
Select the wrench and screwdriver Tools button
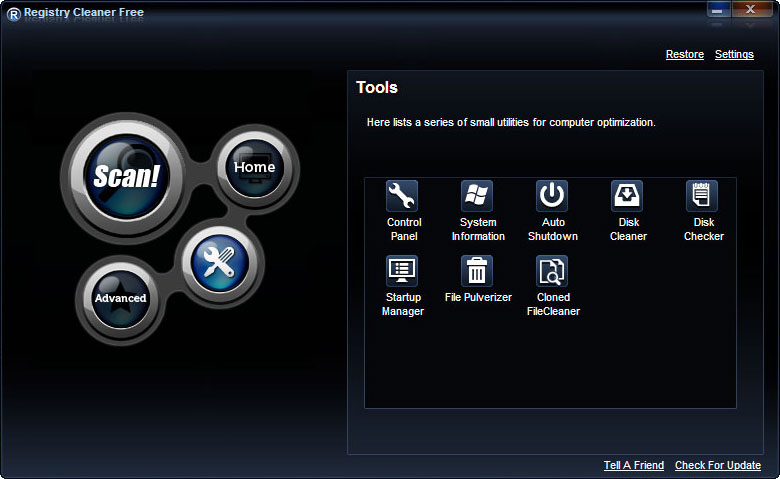point(219,263)
